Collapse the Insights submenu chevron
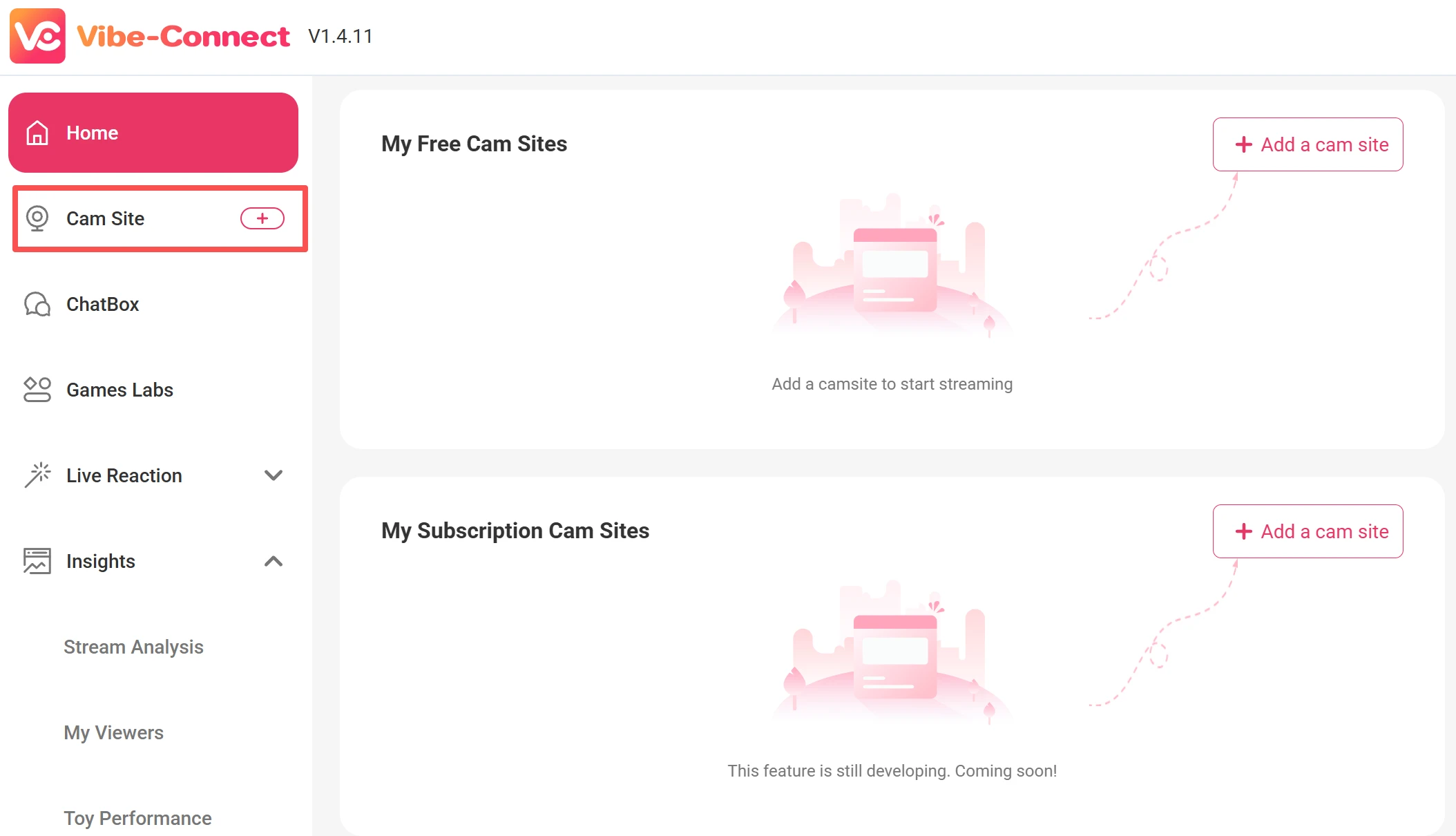The width and height of the screenshot is (1456, 836). point(274,561)
